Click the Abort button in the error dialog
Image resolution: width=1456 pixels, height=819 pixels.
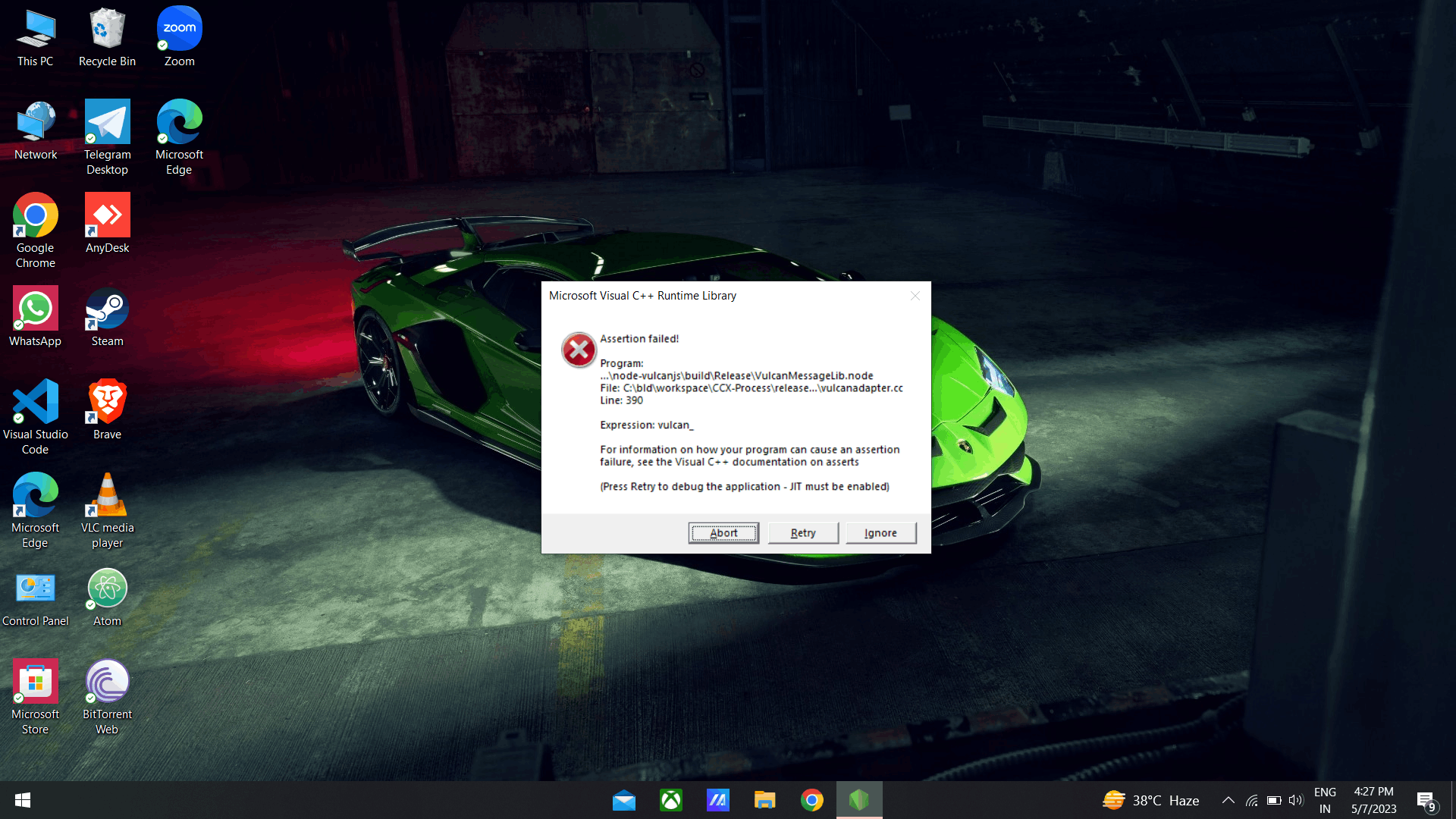pos(723,533)
